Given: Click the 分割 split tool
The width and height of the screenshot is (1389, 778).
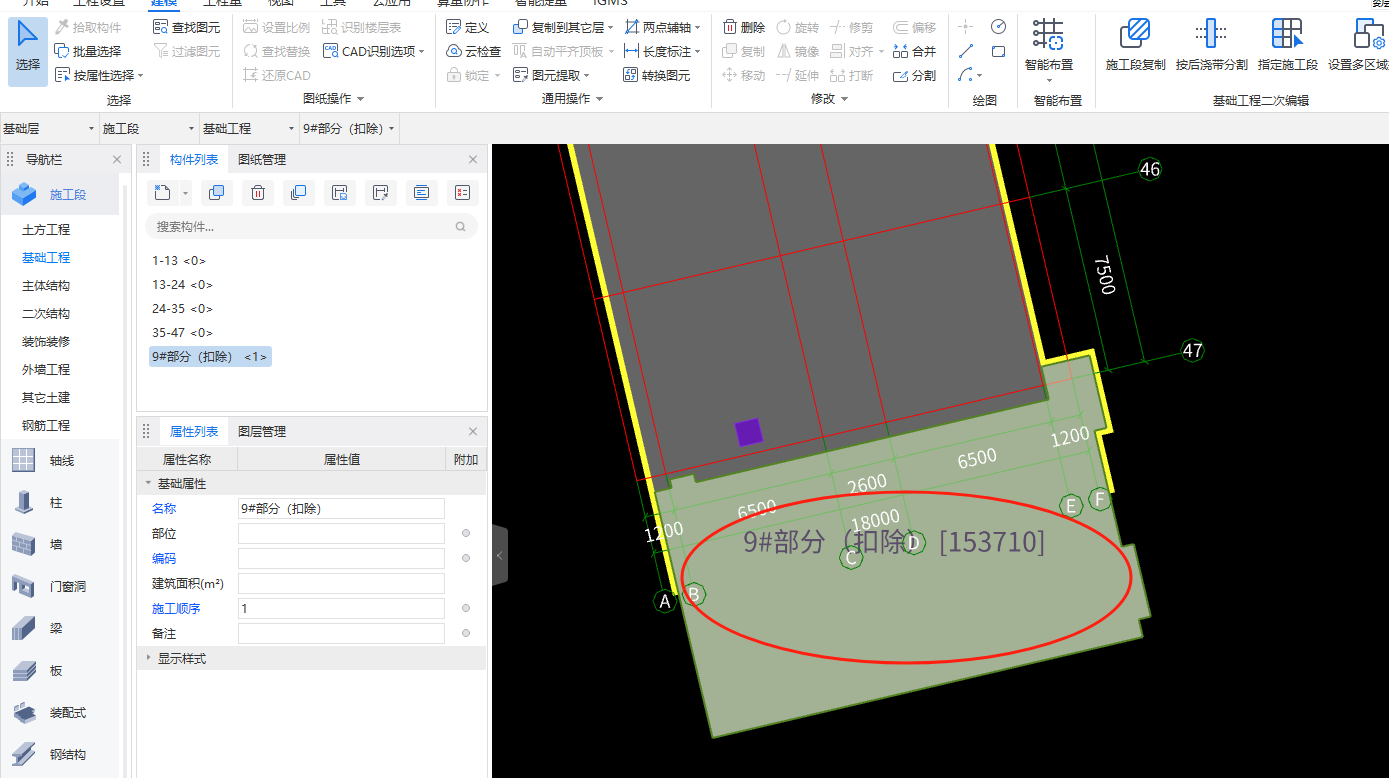Looking at the screenshot, I should 914,75.
